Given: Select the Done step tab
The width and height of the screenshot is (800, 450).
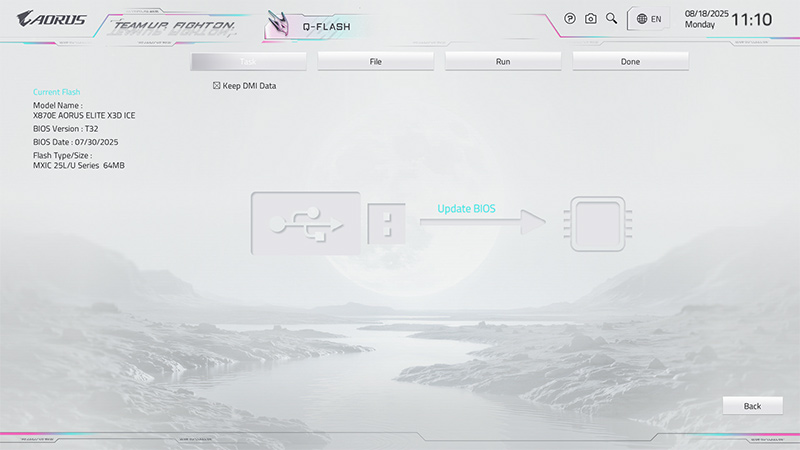Looking at the screenshot, I should pyautogui.click(x=630, y=61).
